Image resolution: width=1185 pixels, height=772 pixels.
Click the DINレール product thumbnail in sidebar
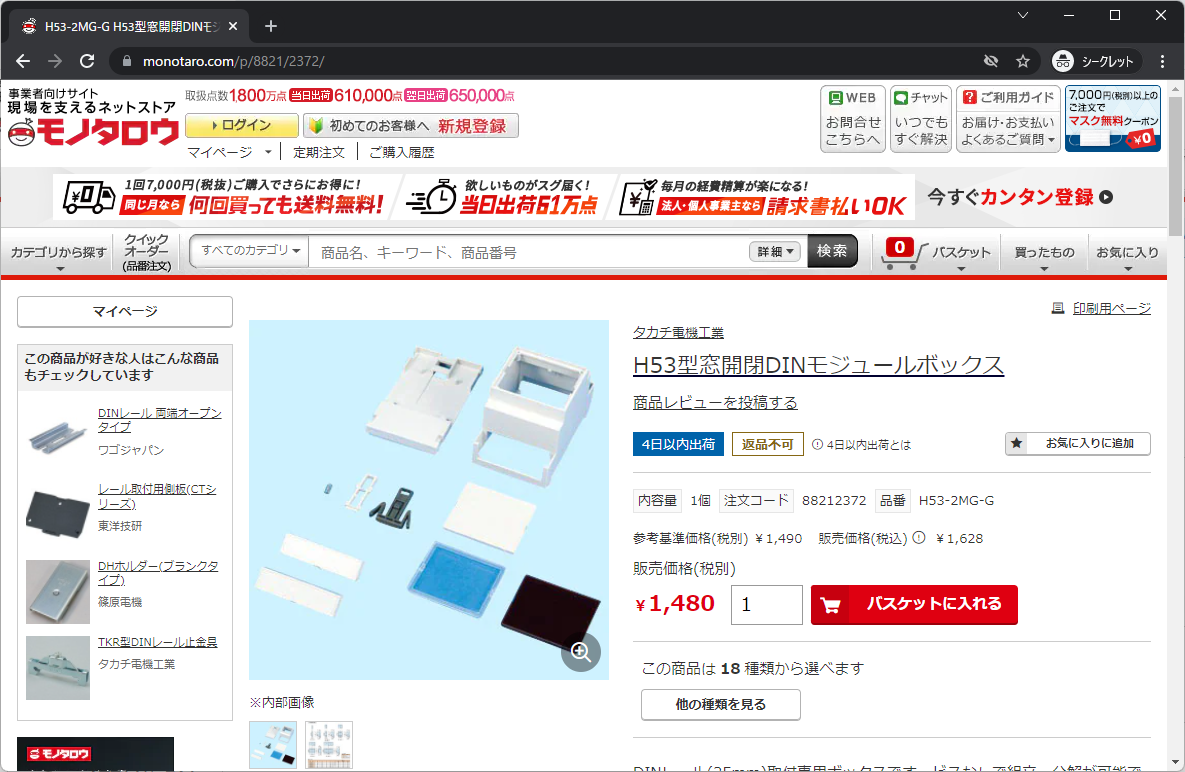pyautogui.click(x=57, y=437)
